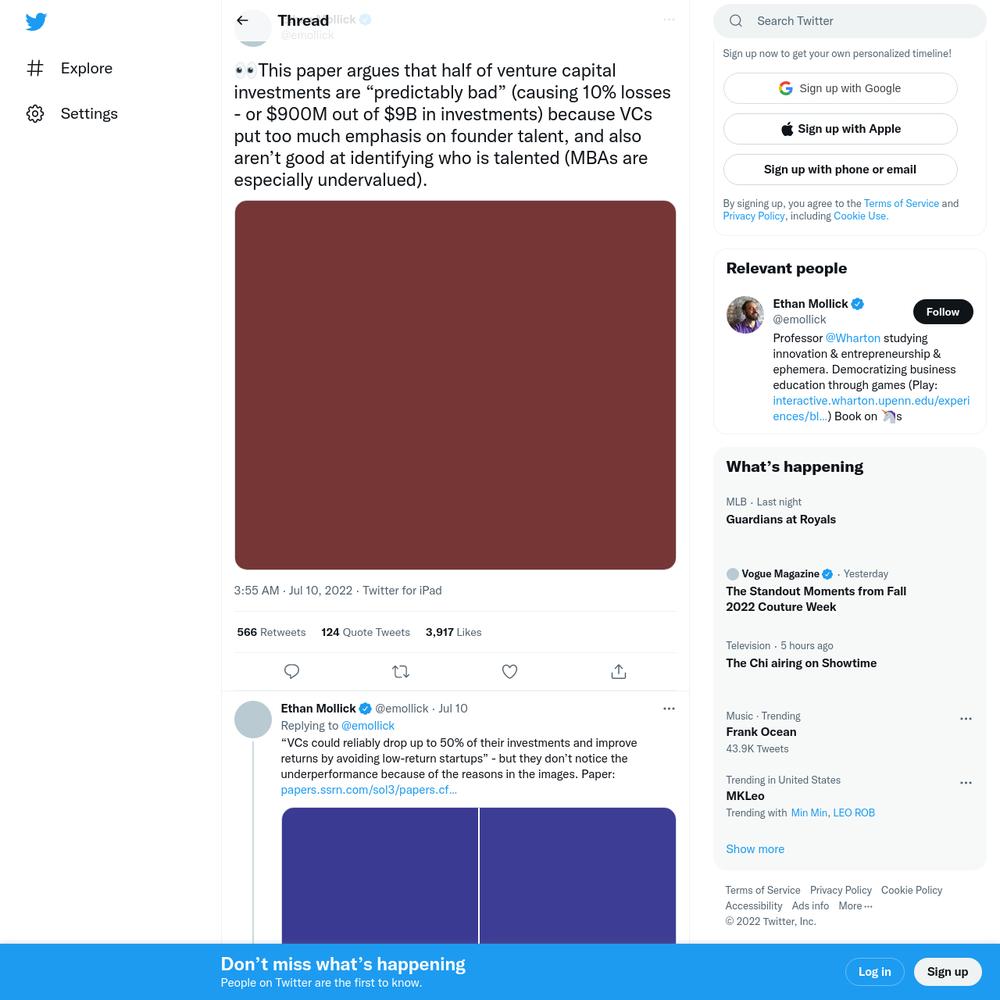Open the Settings gear icon
Viewport: 1000px width, 1000px height.
[35, 114]
